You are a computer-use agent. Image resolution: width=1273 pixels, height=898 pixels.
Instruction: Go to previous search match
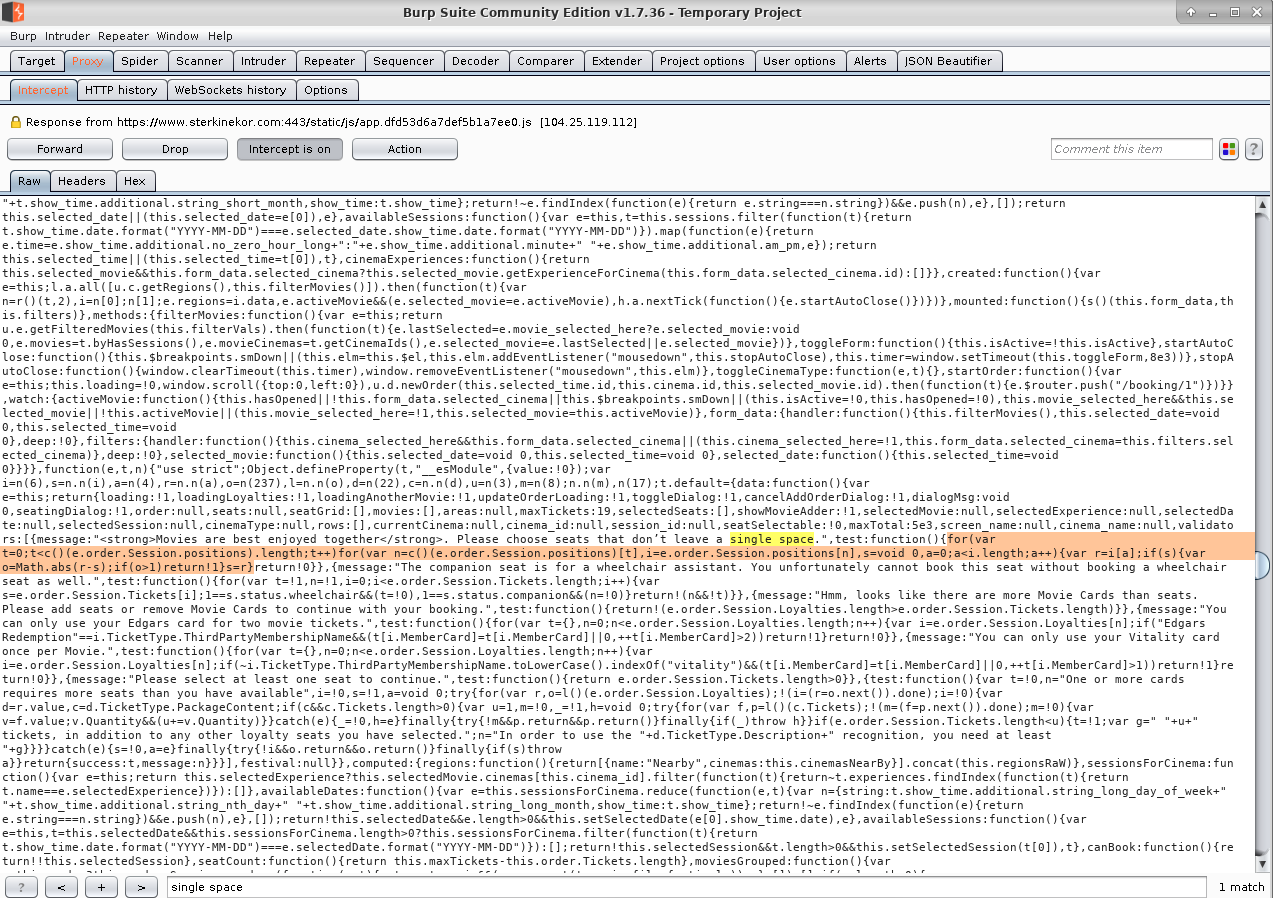[61, 887]
